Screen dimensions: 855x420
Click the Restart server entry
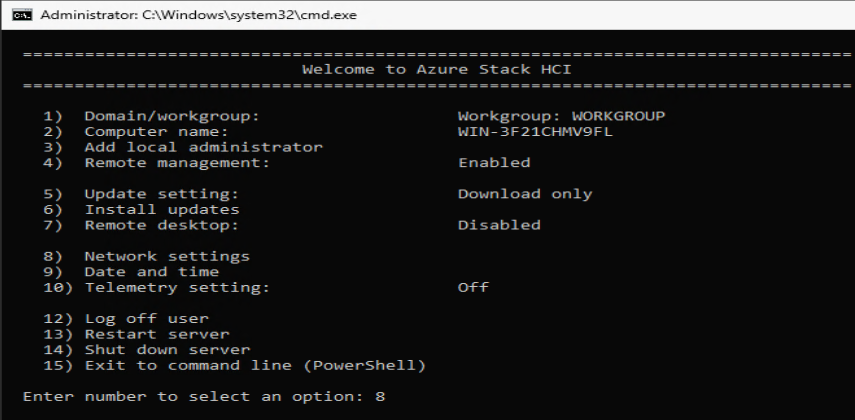click(156, 334)
